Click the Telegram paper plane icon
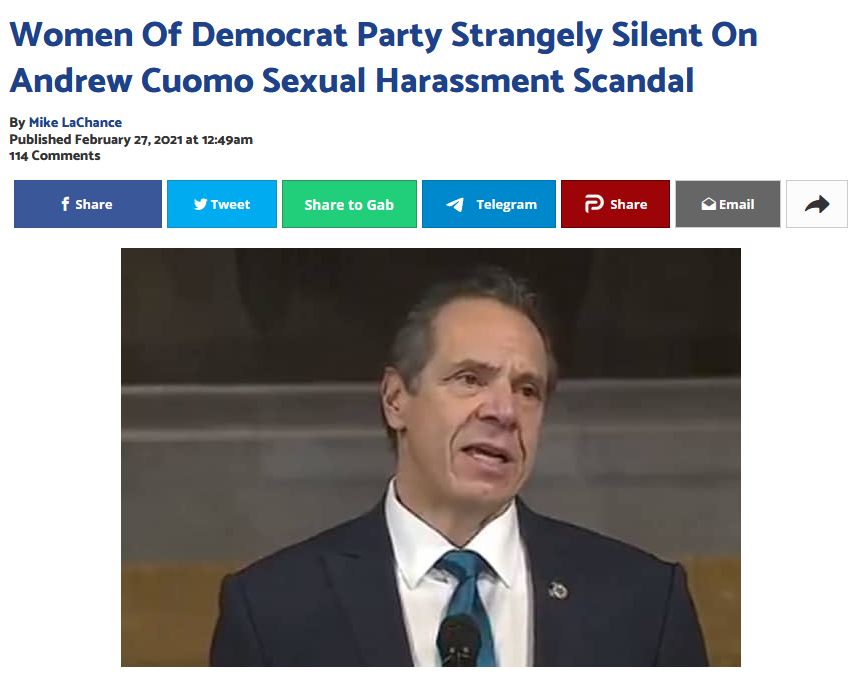 point(455,204)
